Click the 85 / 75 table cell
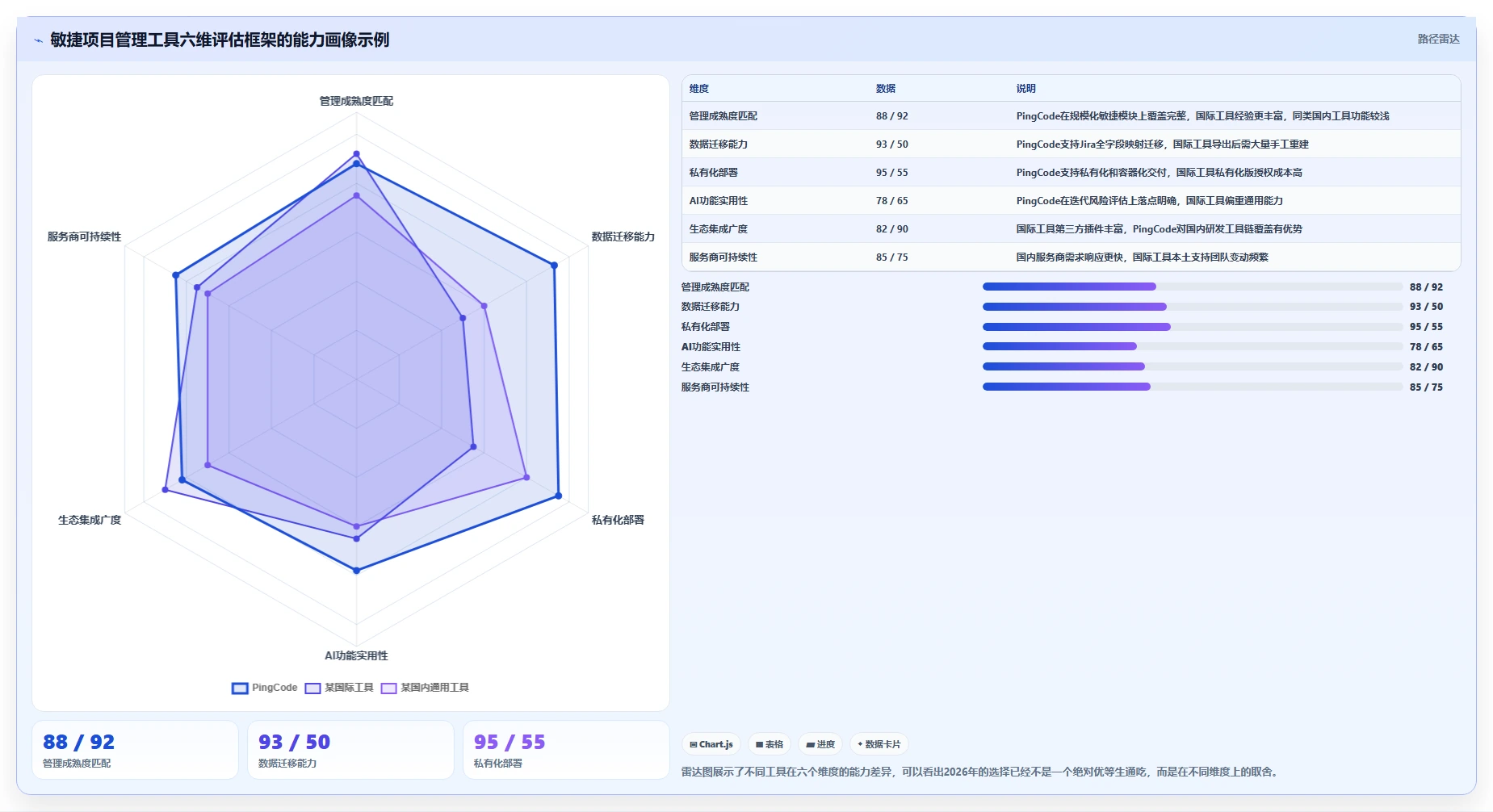1493x812 pixels. [x=891, y=257]
